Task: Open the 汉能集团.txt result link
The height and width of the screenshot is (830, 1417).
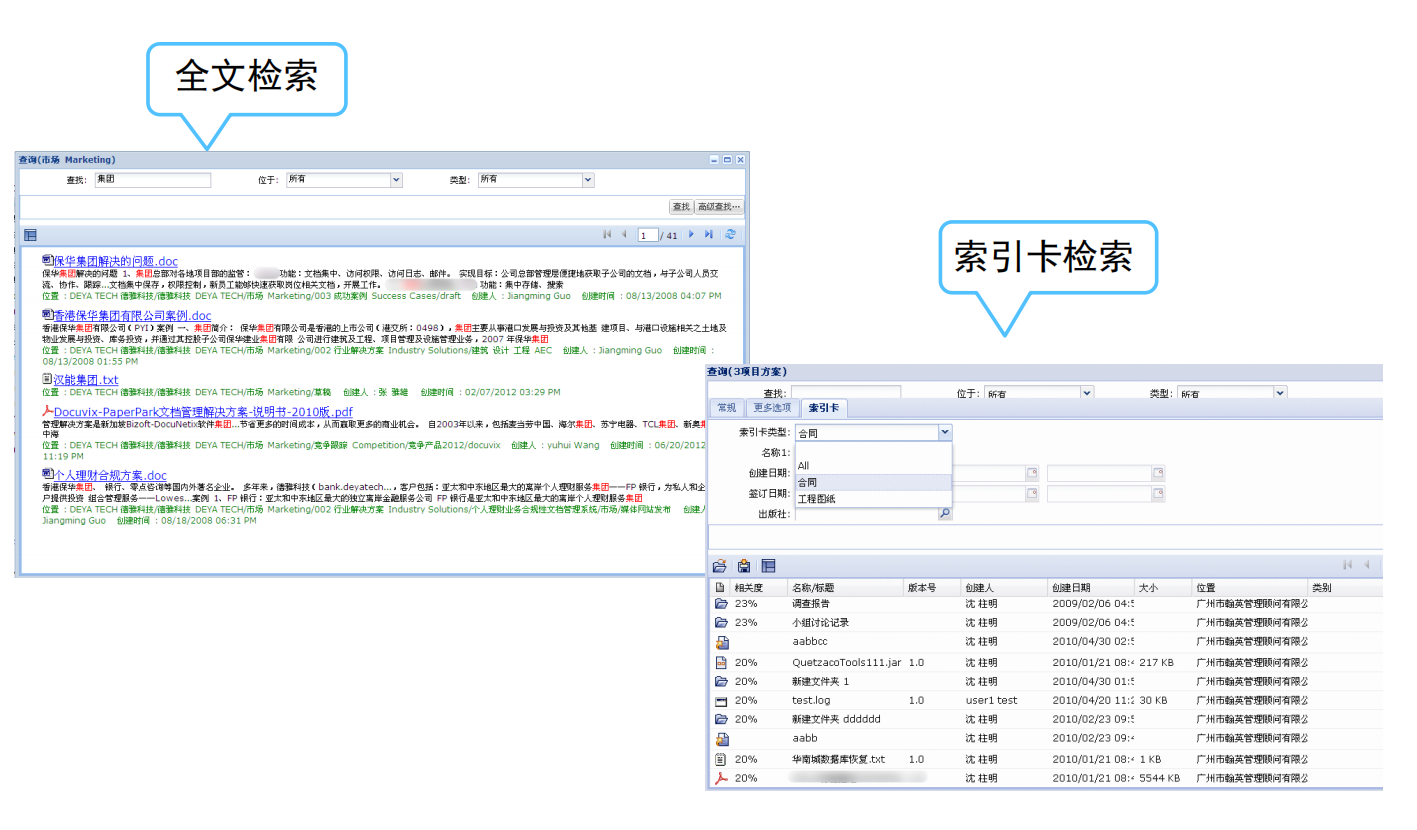Action: 86,380
